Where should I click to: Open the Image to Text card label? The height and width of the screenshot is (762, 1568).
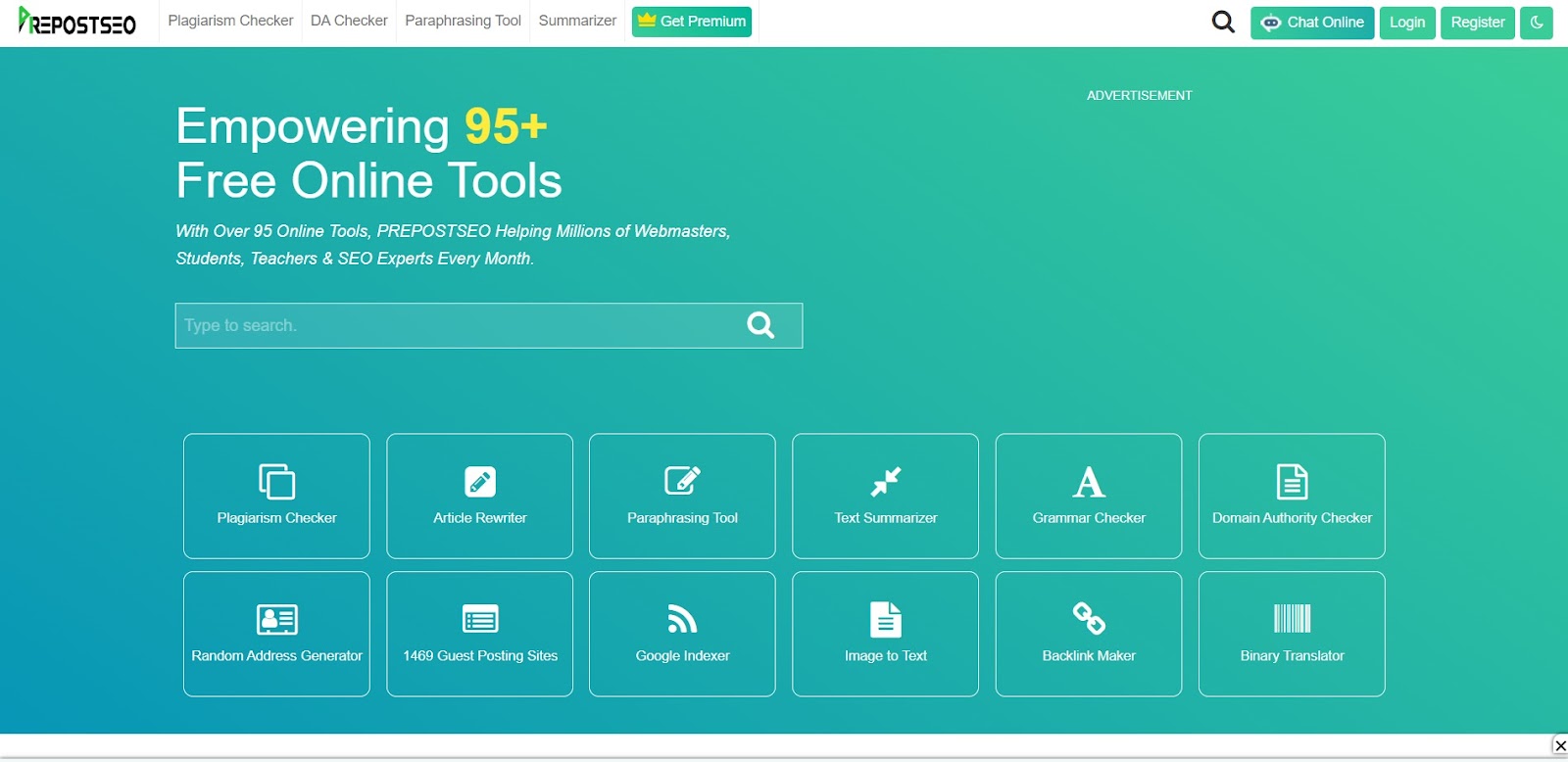point(886,656)
